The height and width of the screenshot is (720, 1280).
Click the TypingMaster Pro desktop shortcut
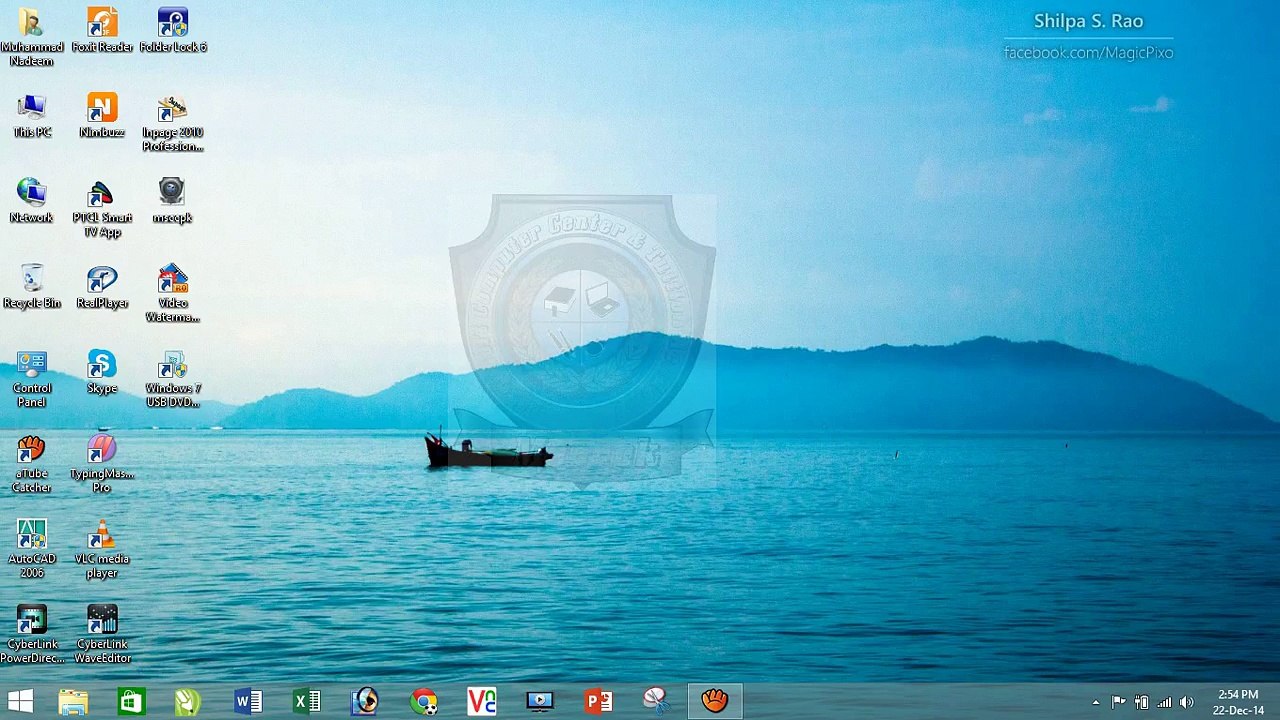tap(102, 464)
